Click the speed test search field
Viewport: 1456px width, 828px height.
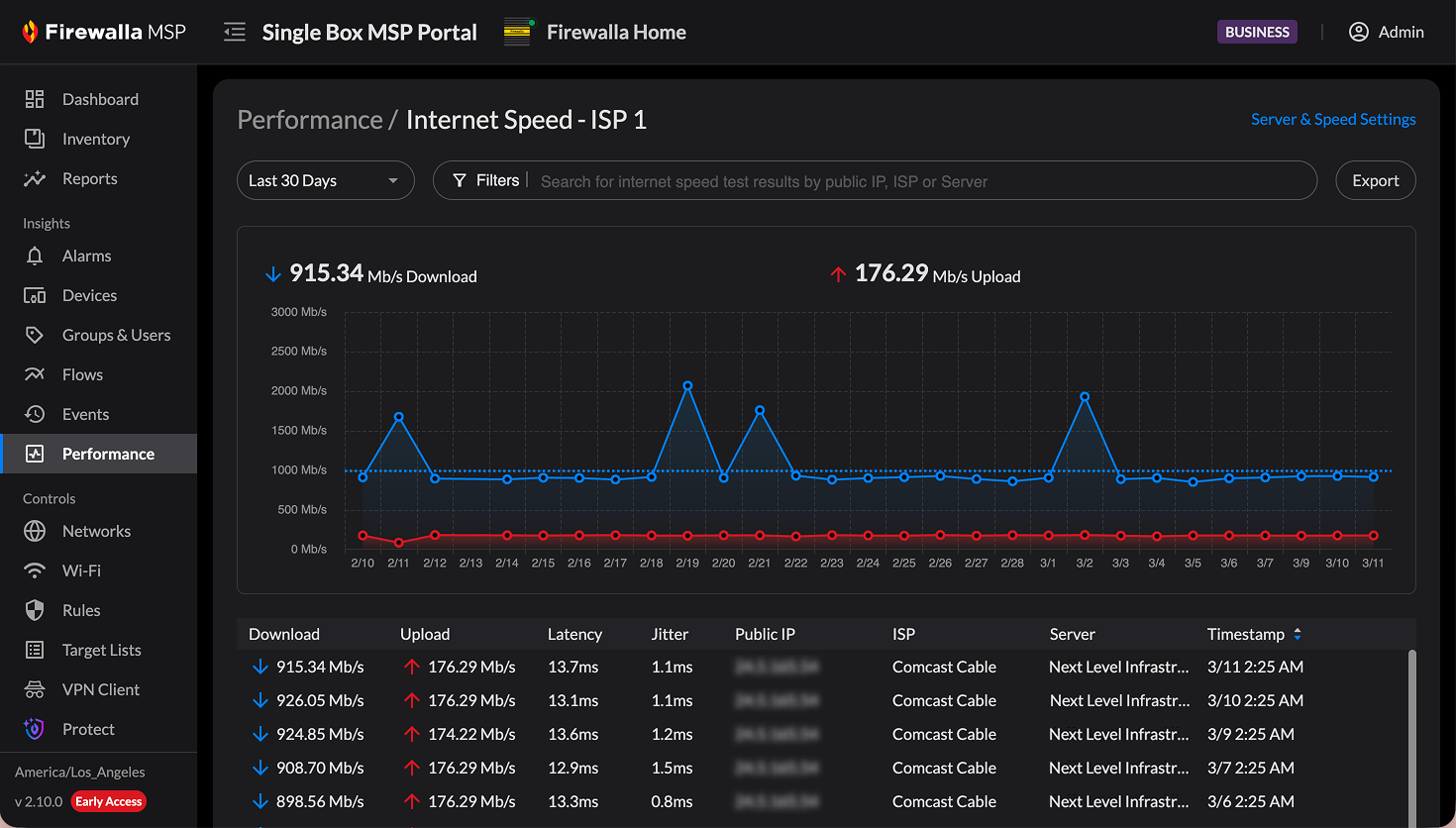click(921, 181)
